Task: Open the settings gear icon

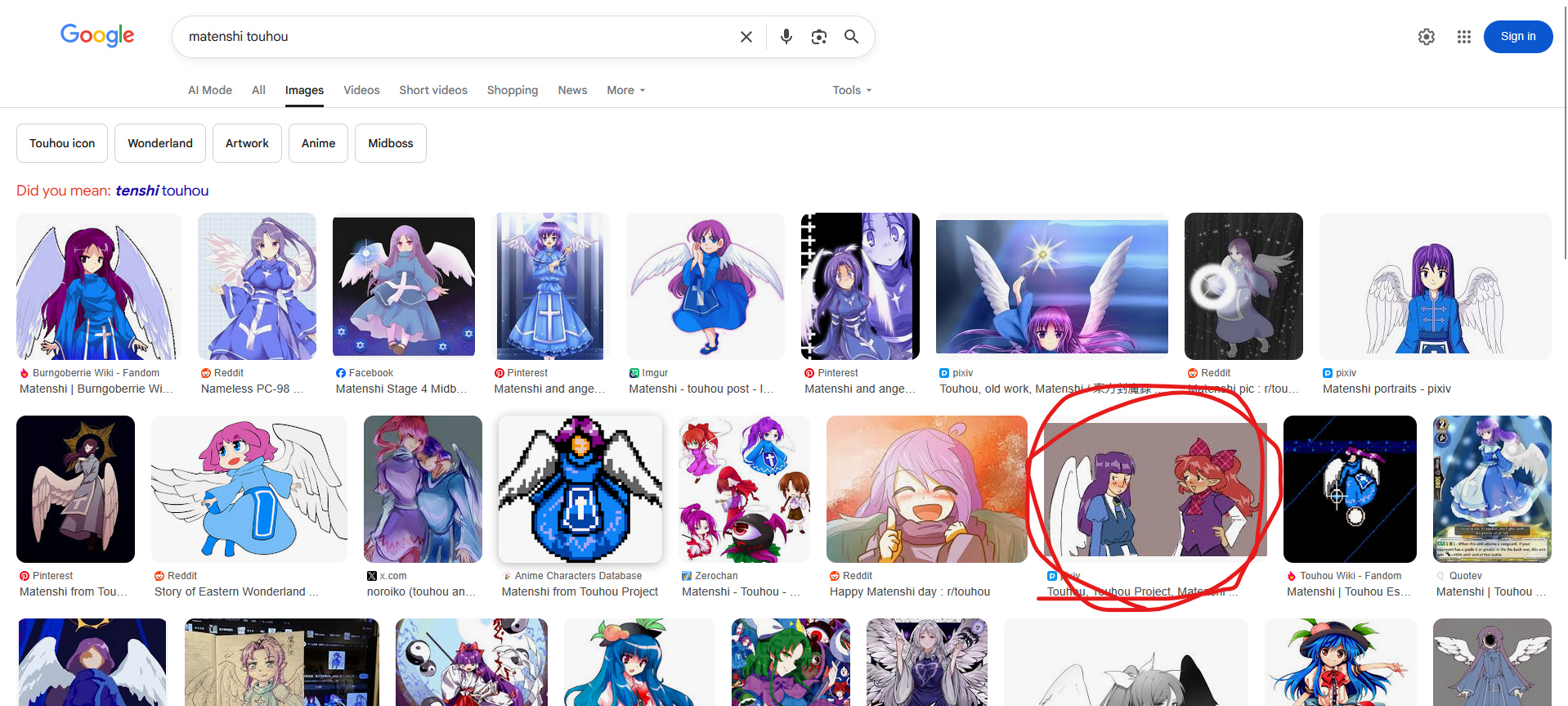Action: point(1426,37)
